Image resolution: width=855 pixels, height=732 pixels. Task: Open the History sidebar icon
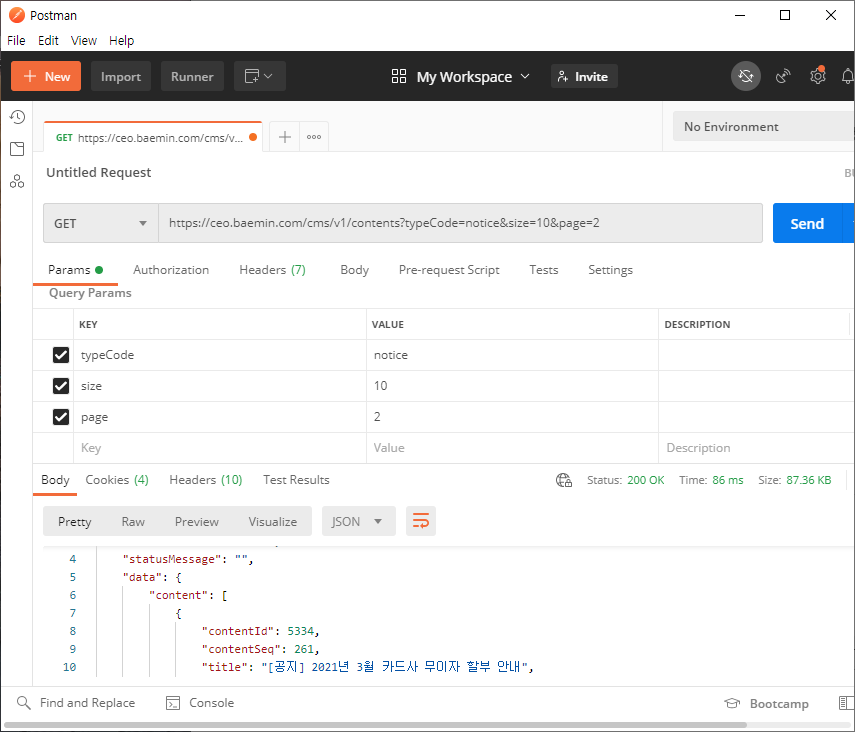17,117
